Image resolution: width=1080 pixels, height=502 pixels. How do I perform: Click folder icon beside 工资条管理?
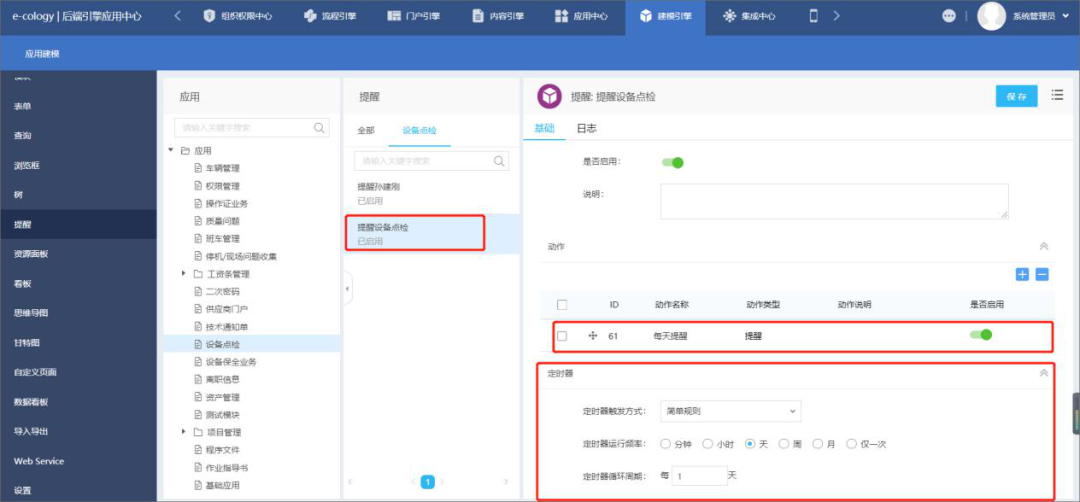(198, 273)
